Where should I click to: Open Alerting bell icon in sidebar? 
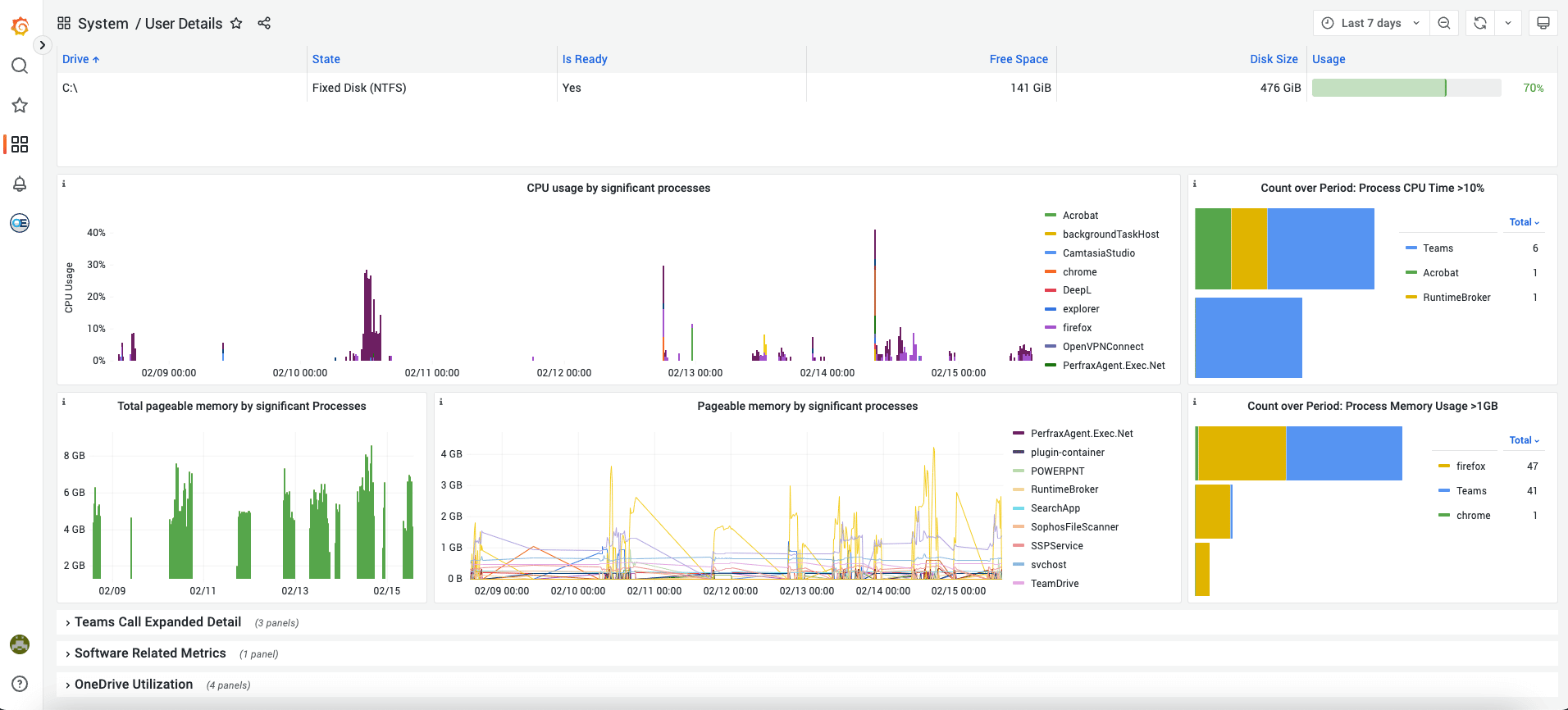pyautogui.click(x=20, y=184)
